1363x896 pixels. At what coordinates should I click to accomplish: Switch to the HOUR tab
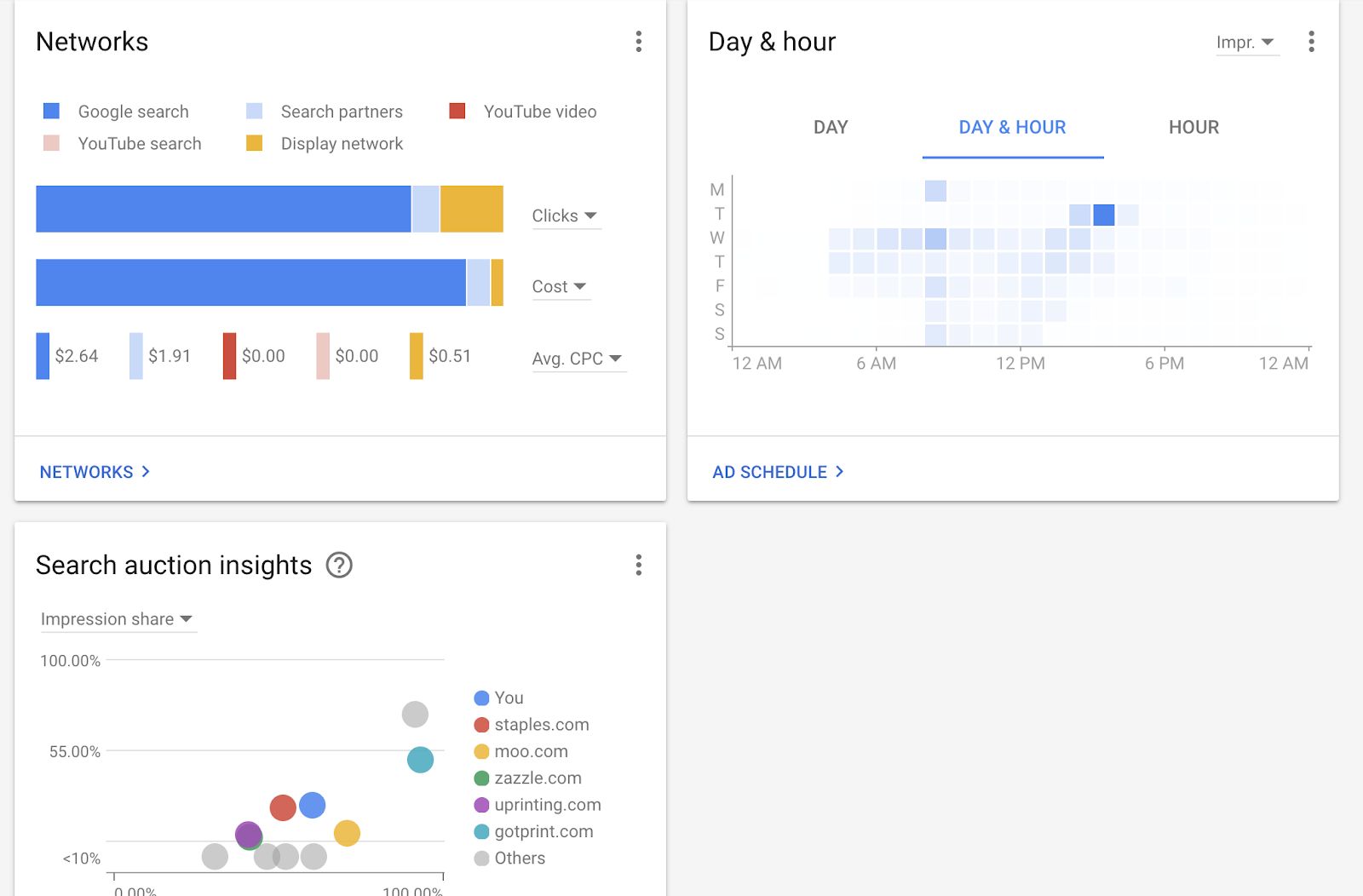click(x=1193, y=127)
